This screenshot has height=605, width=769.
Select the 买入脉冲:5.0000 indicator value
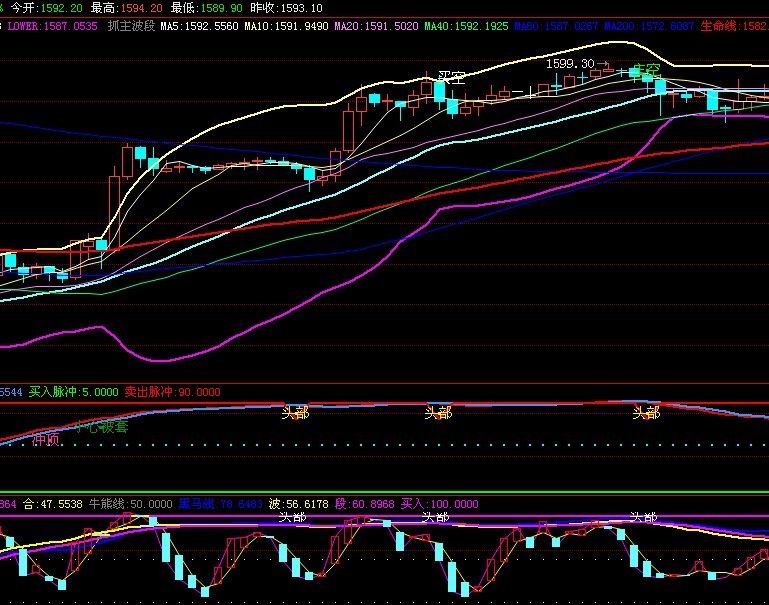click(74, 392)
